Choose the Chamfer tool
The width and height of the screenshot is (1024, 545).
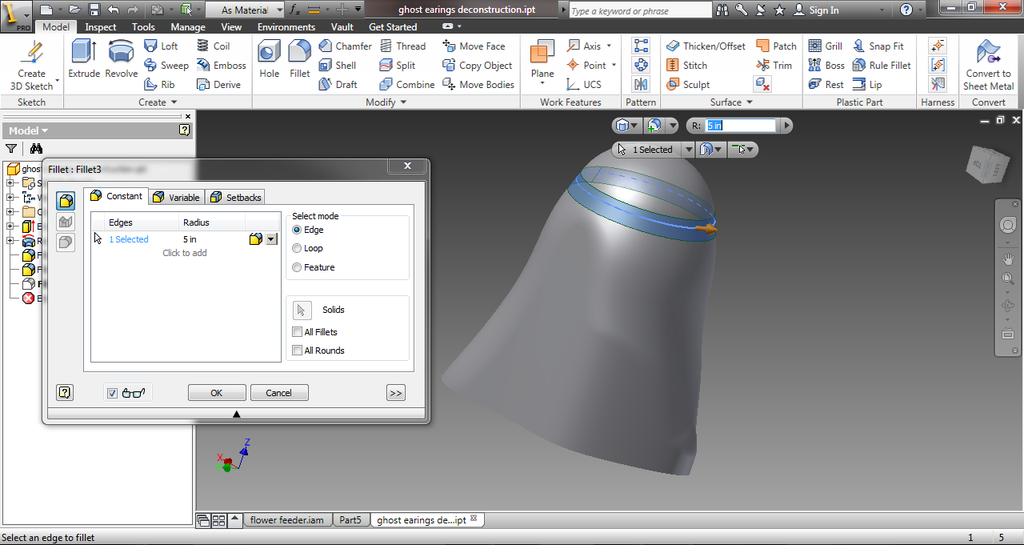(344, 46)
